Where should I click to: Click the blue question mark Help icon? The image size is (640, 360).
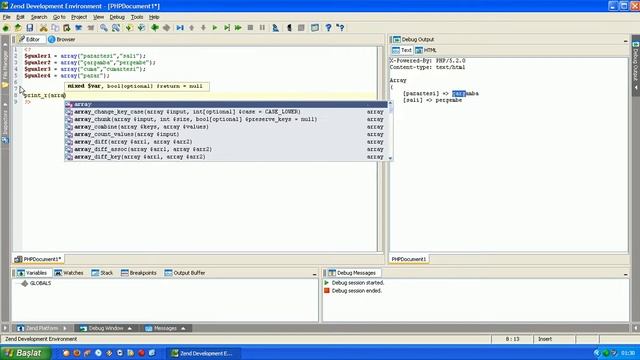tap(328, 28)
